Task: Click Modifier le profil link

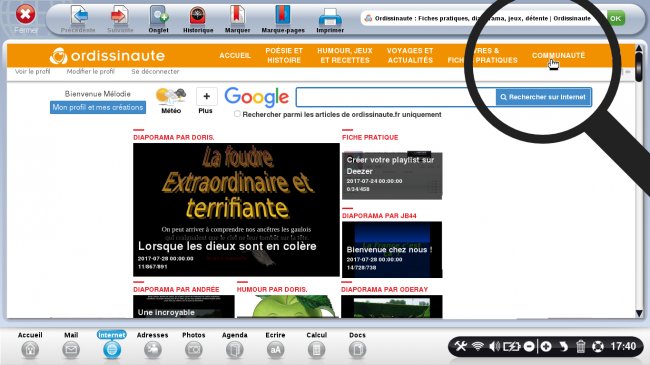Action: tap(90, 71)
